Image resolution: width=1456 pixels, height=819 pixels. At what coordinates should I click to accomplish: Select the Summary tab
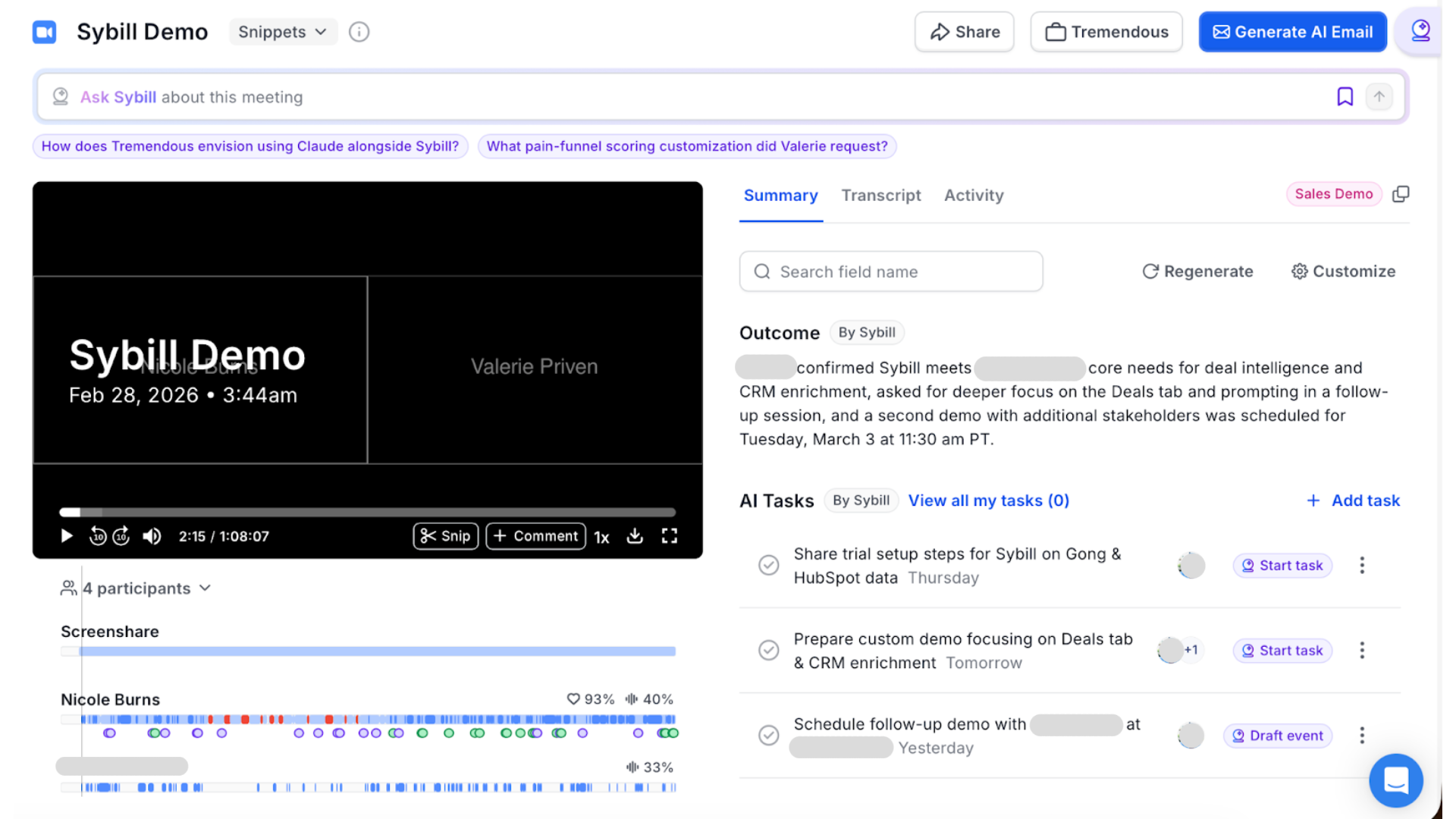coord(780,196)
